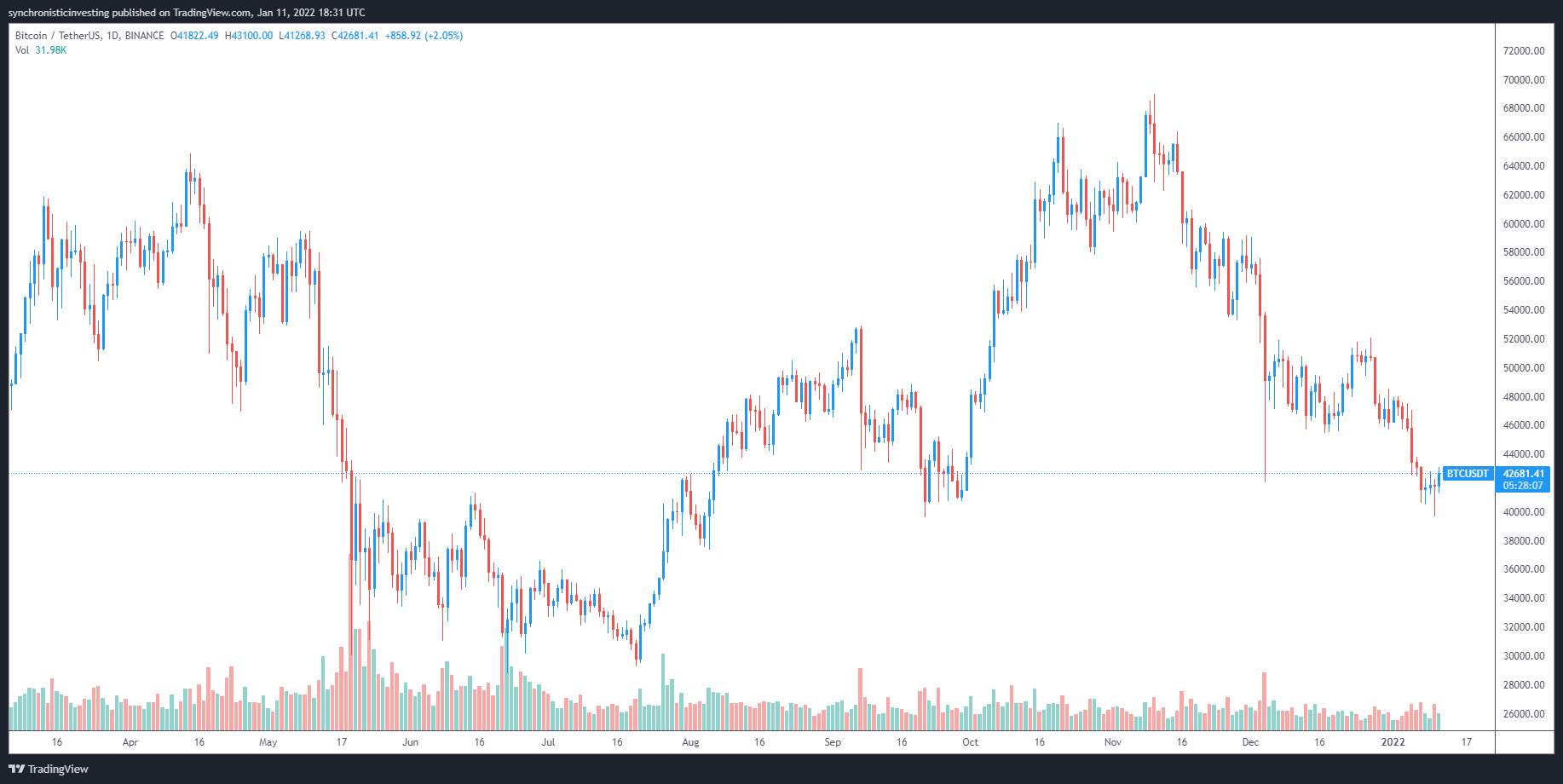Click the +858.92 (+2.05%) change value
Viewport: 1563px width, 784px height.
click(x=424, y=36)
